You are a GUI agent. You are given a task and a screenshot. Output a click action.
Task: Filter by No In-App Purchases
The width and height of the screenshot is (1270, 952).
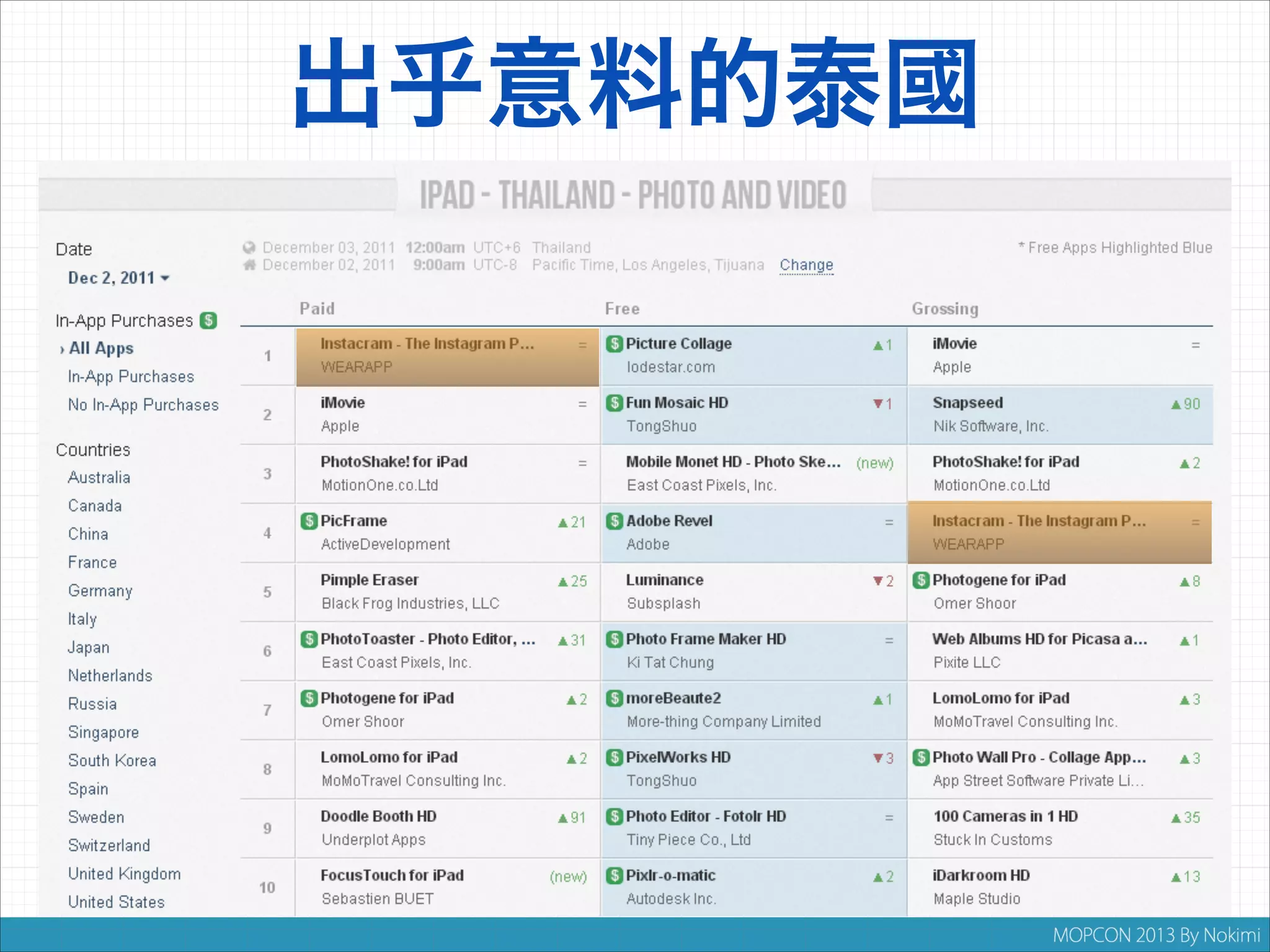click(x=143, y=405)
